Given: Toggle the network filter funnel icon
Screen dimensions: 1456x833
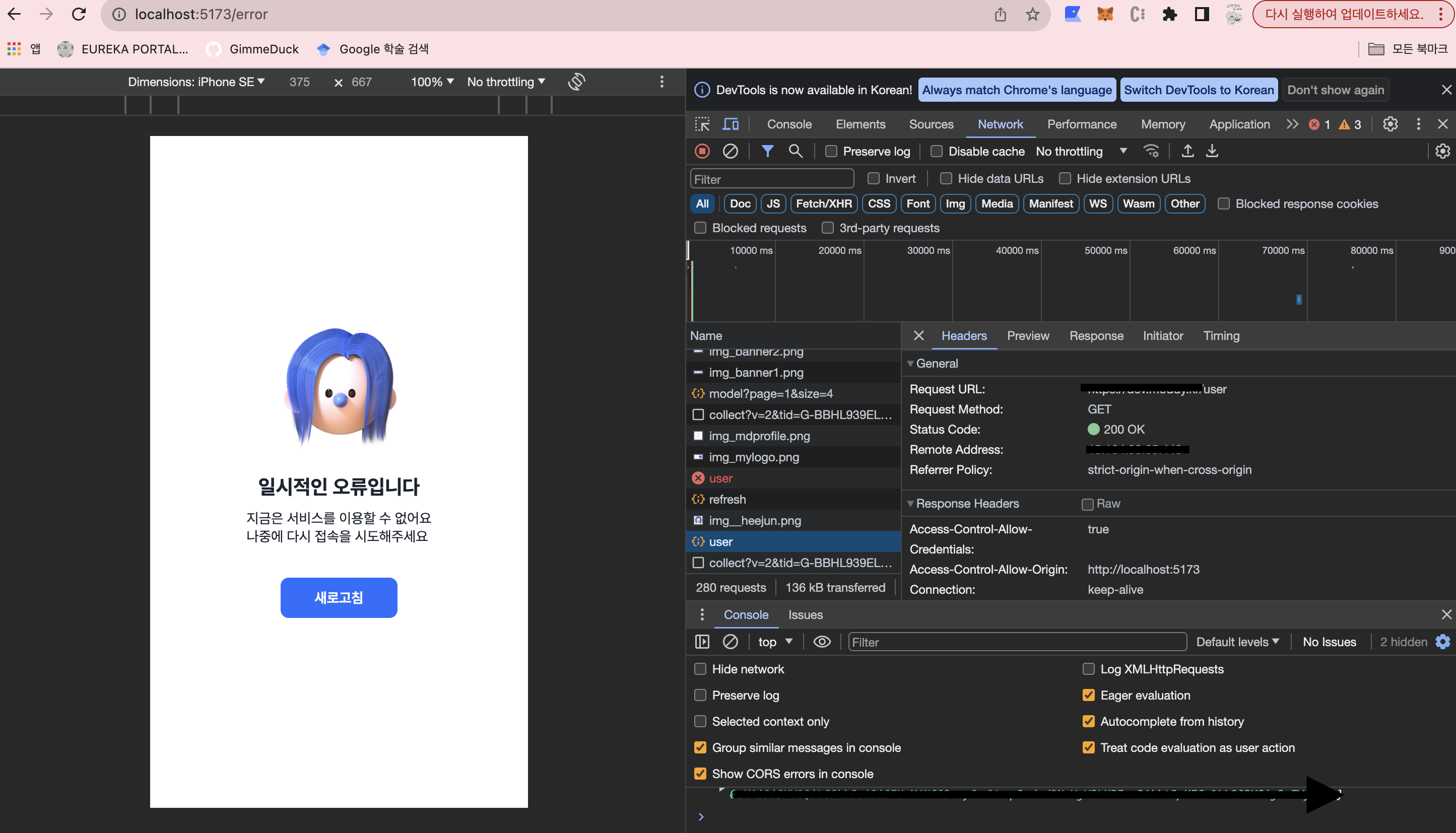Looking at the screenshot, I should click(767, 151).
